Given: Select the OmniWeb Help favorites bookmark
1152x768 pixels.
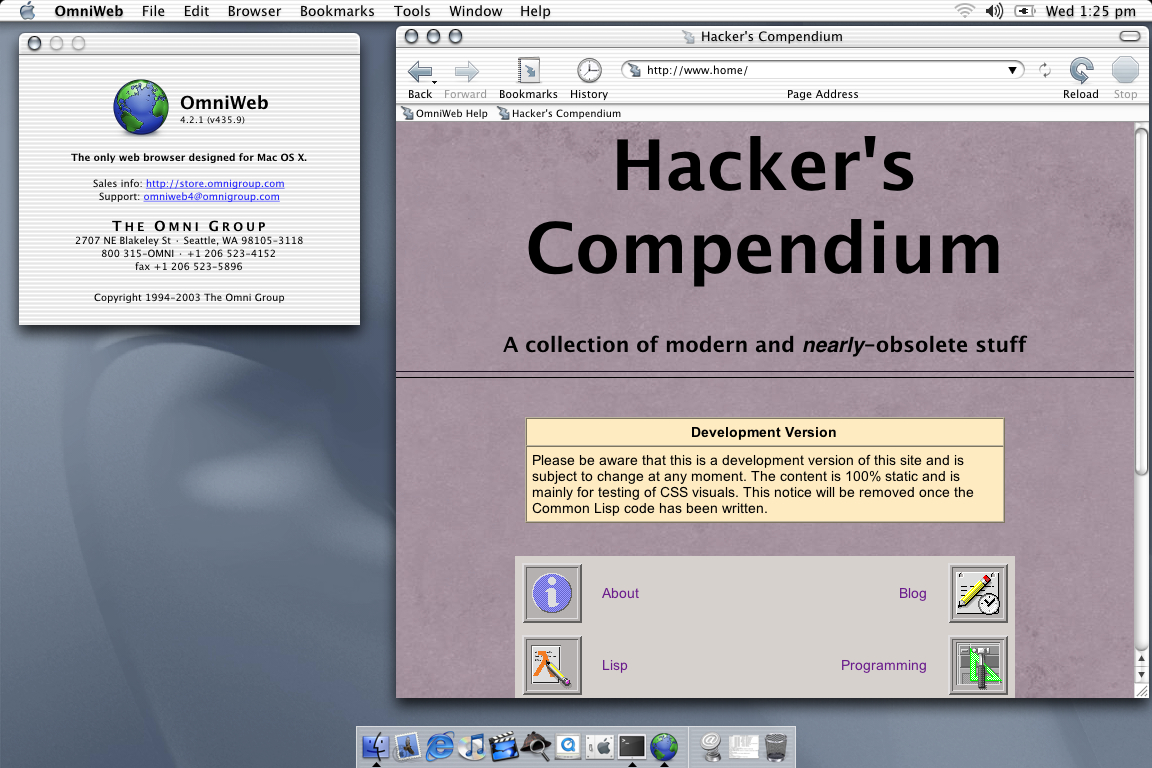Looking at the screenshot, I should coord(445,113).
